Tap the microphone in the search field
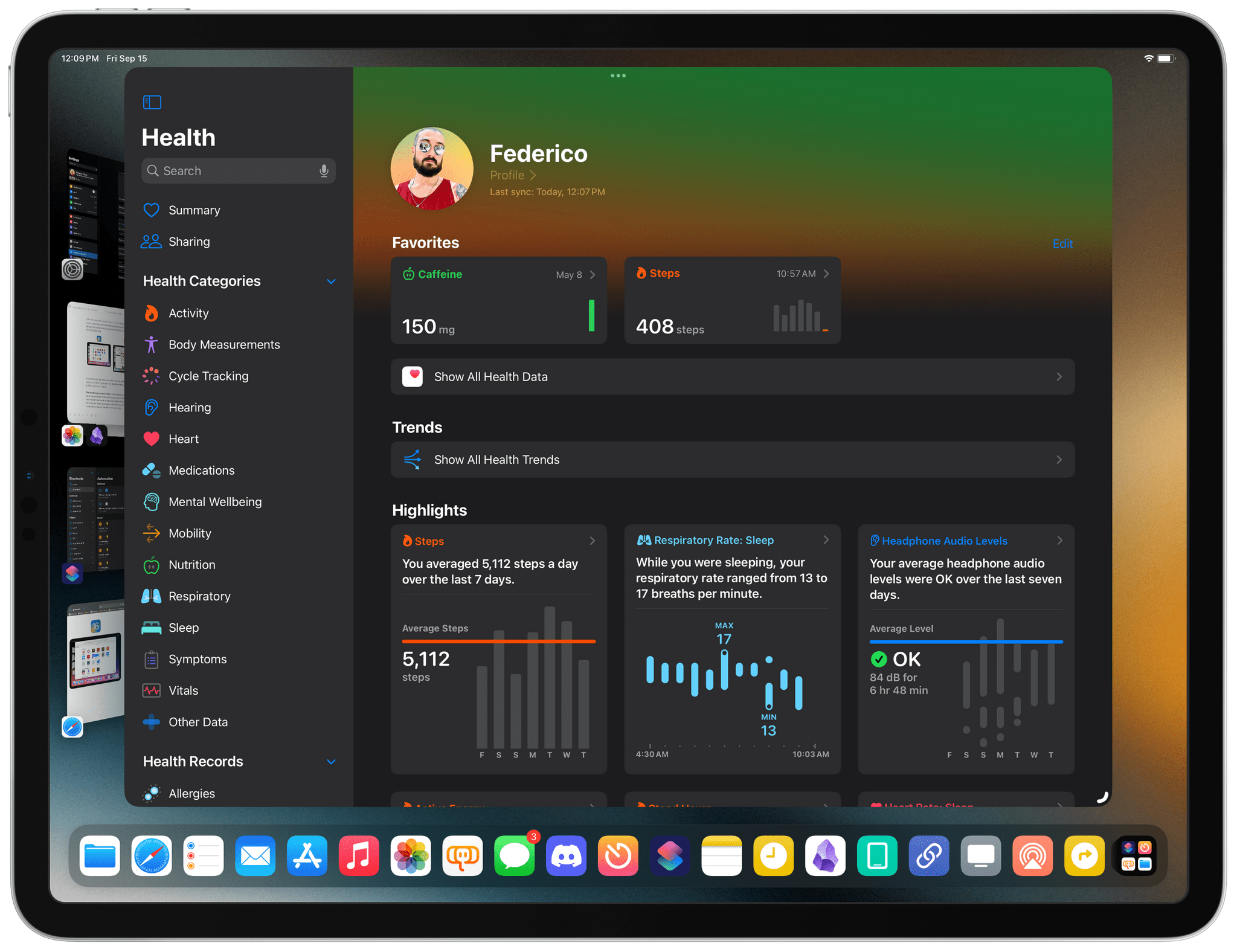Screen dimensions: 1237x952 click(324, 171)
